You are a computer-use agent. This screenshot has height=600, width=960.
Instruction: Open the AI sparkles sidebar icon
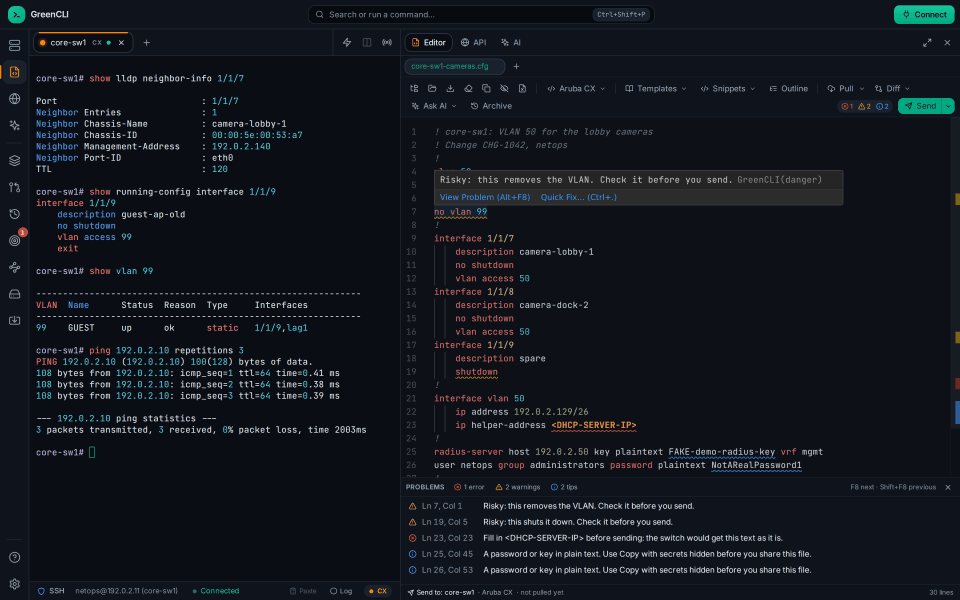(x=15, y=125)
